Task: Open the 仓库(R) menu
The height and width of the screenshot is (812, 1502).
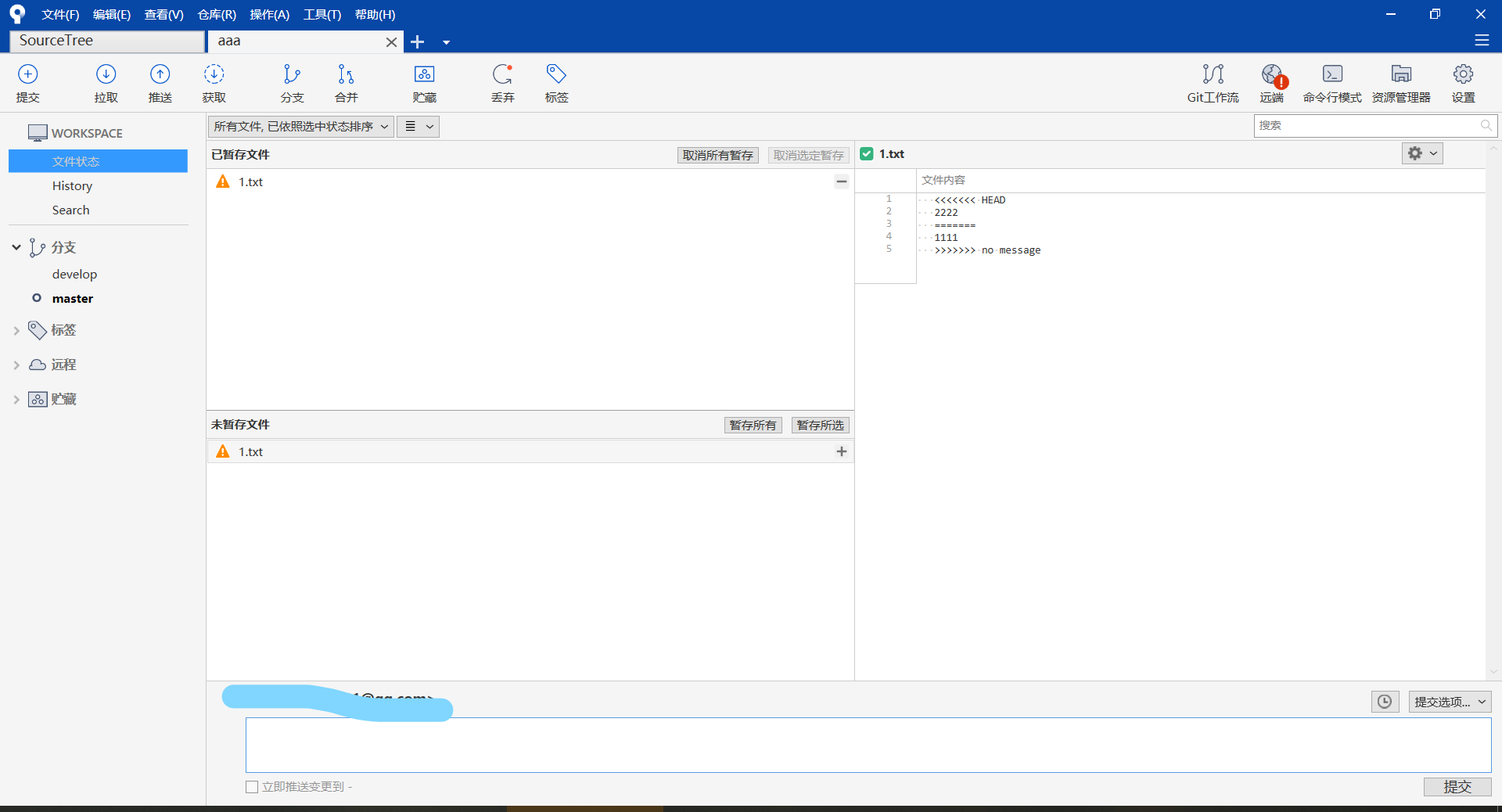Action: (217, 15)
